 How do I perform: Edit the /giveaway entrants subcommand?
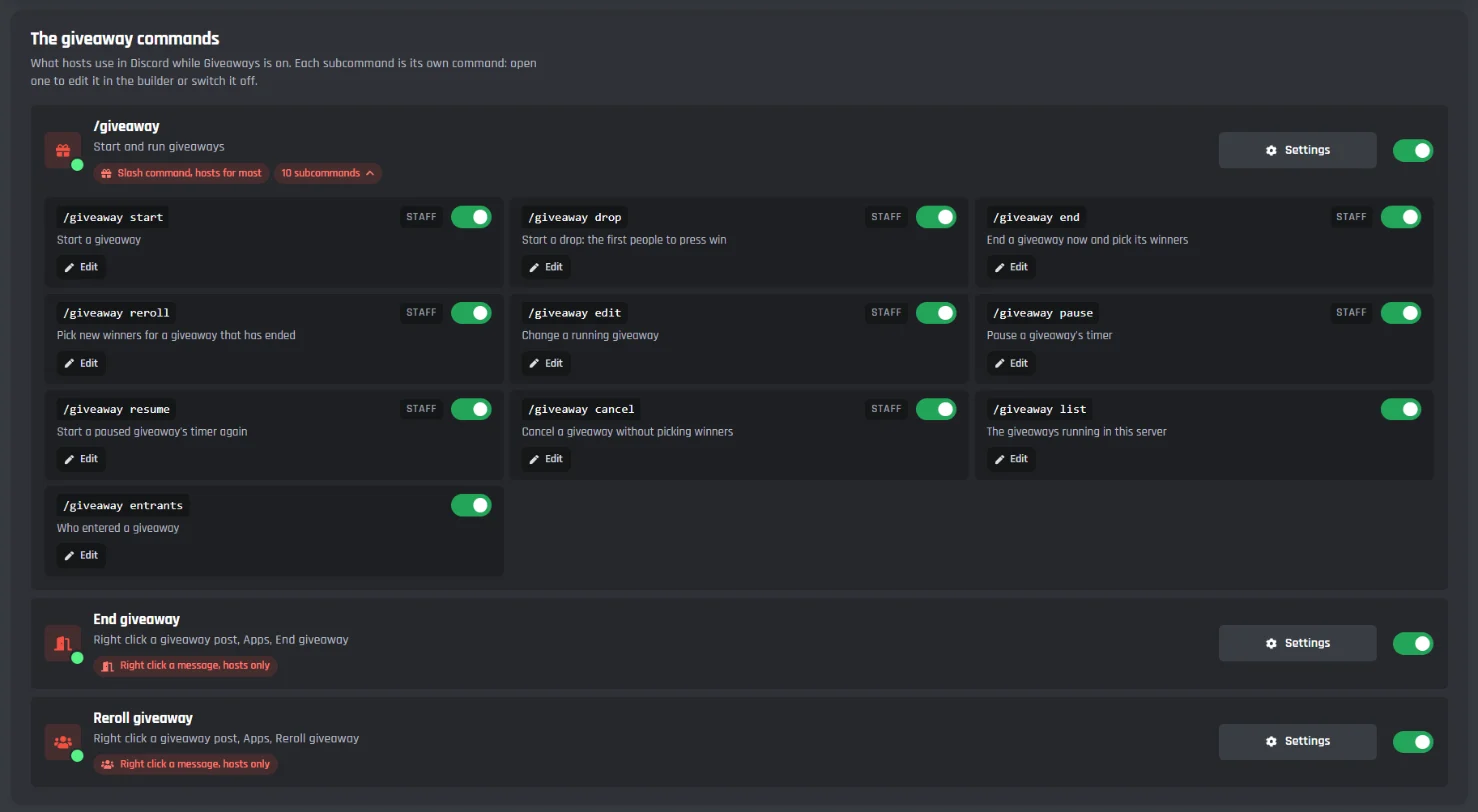81,555
